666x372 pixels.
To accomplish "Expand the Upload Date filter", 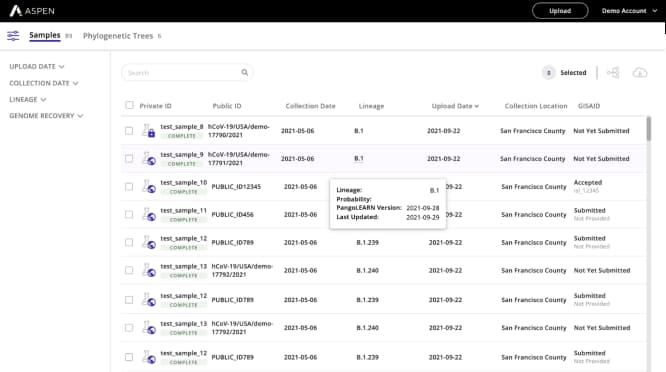I will click(x=37, y=67).
